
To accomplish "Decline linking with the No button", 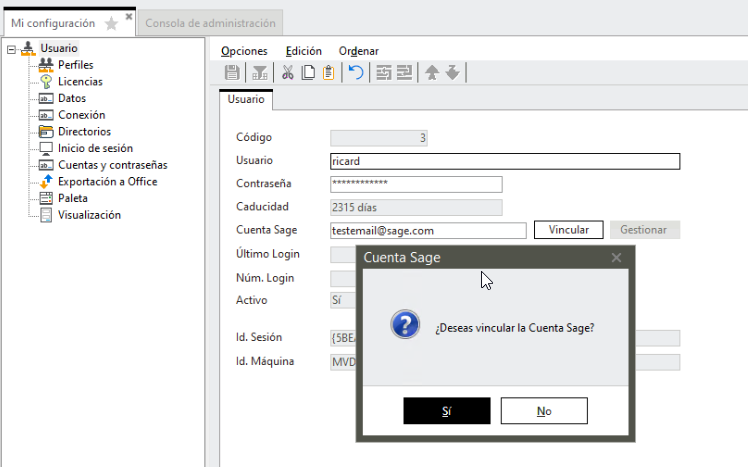I will click(x=544, y=411).
